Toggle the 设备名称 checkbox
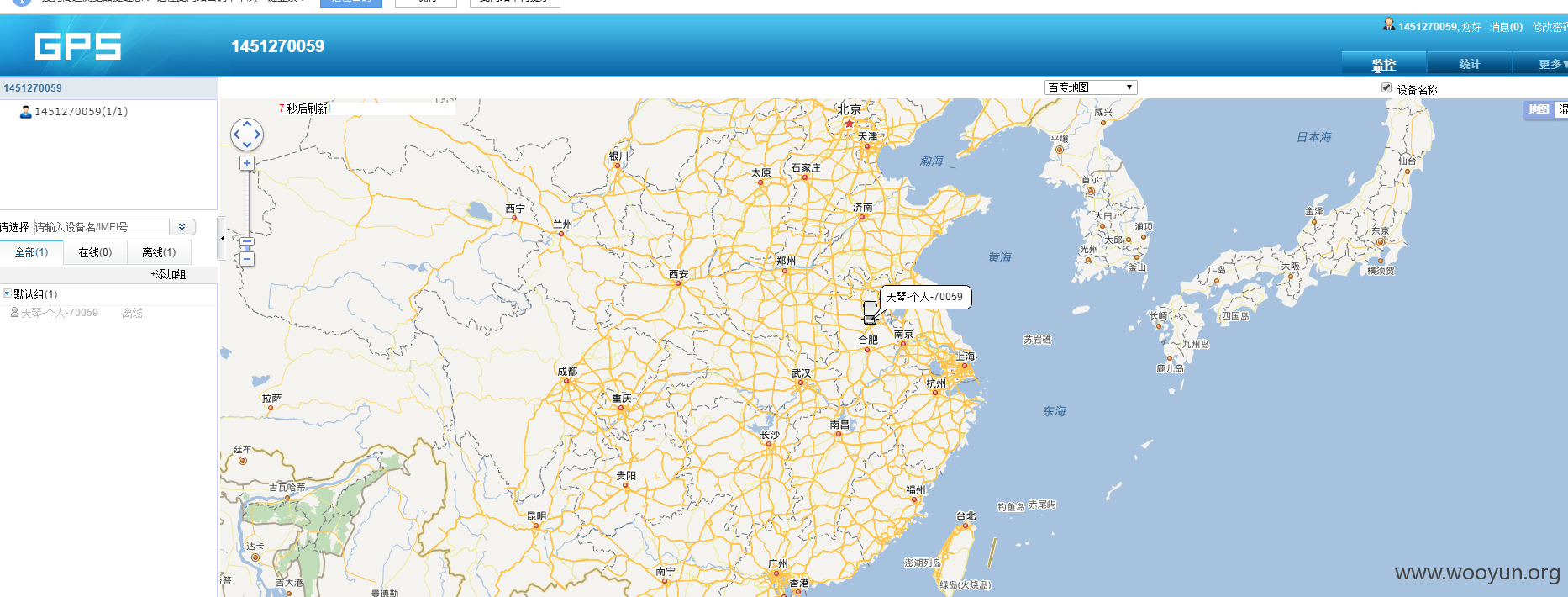Image resolution: width=1568 pixels, height=597 pixels. (x=1386, y=87)
